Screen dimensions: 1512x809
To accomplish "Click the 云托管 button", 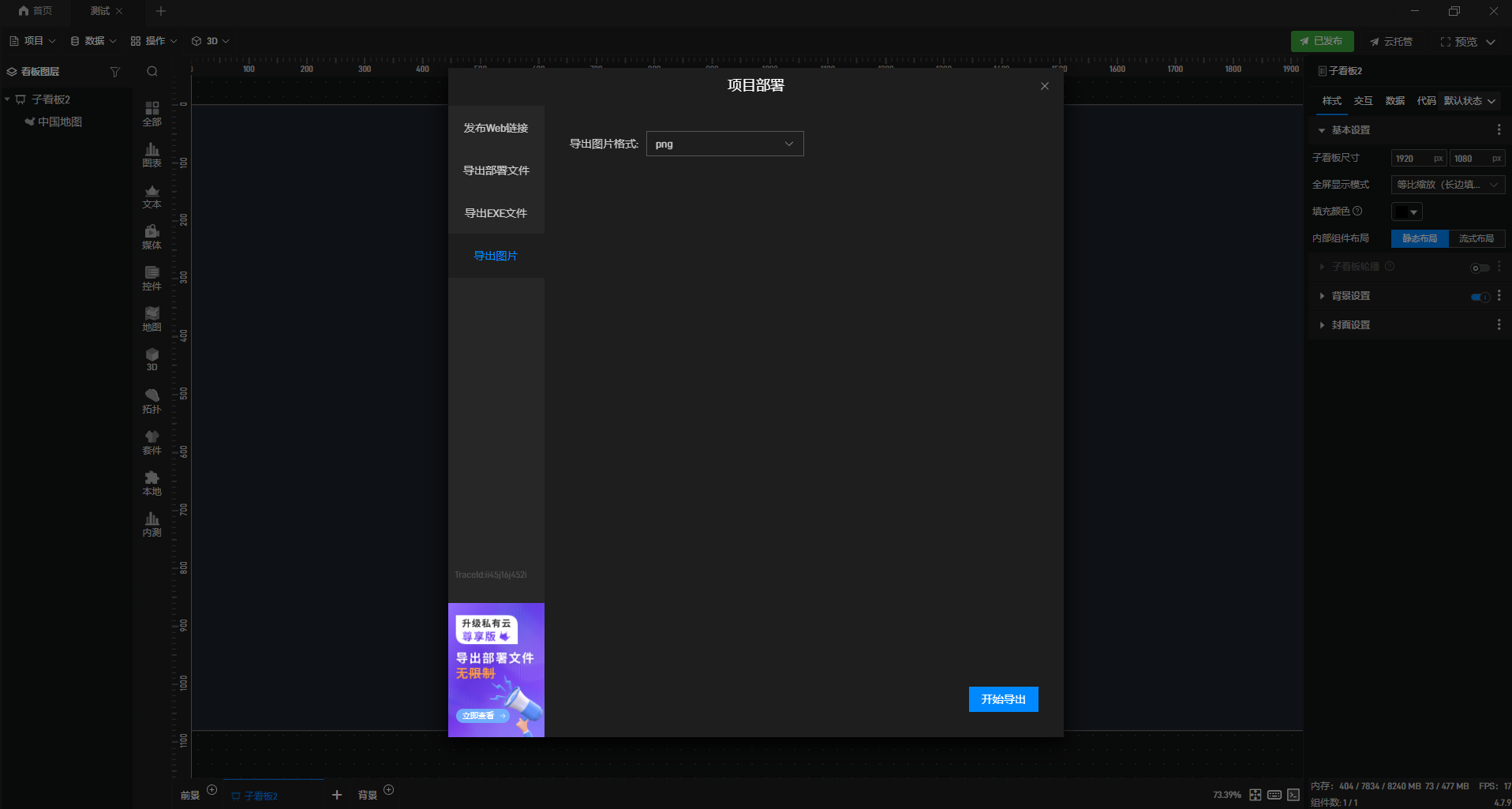I will (1391, 41).
